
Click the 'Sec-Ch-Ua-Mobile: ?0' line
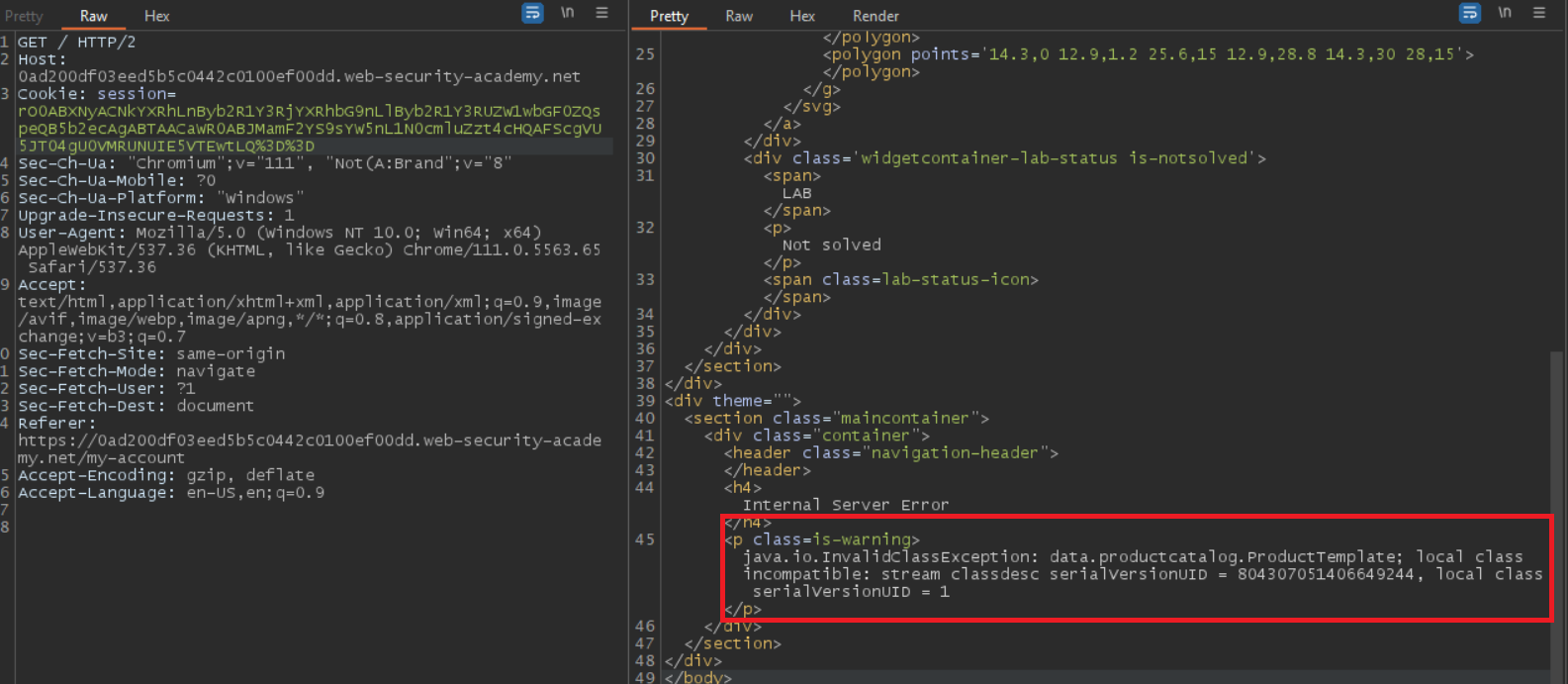click(117, 181)
